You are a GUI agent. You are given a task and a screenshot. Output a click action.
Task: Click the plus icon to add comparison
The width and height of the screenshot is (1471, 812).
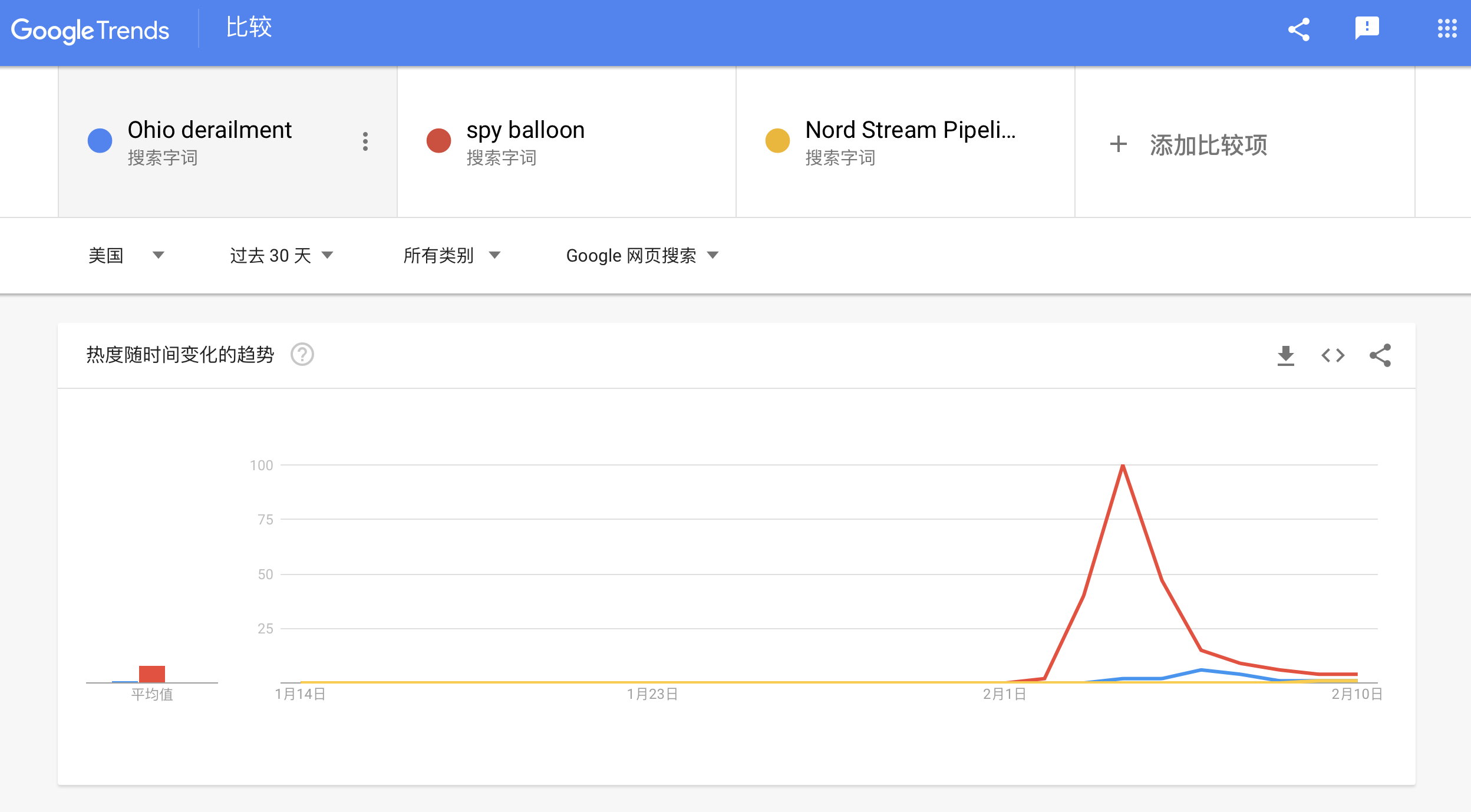[1118, 144]
